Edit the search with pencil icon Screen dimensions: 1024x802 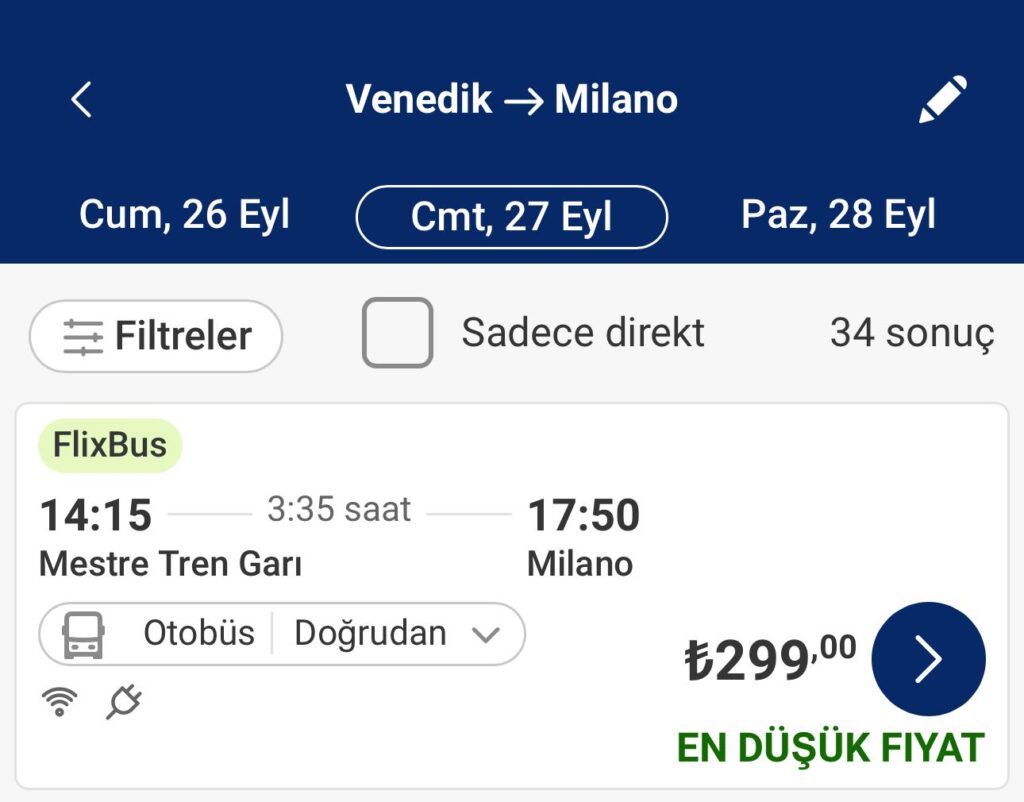click(943, 99)
